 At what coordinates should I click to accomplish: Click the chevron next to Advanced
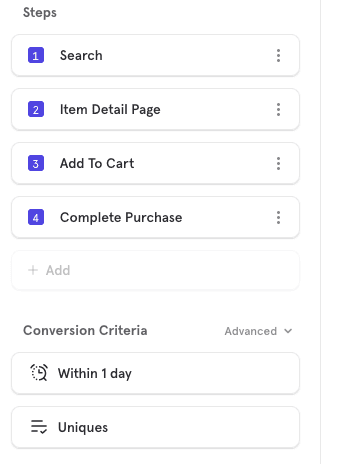coord(288,331)
